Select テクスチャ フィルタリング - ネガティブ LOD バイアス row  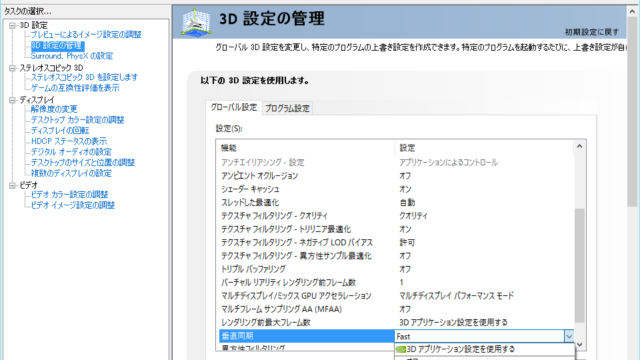tap(396, 242)
